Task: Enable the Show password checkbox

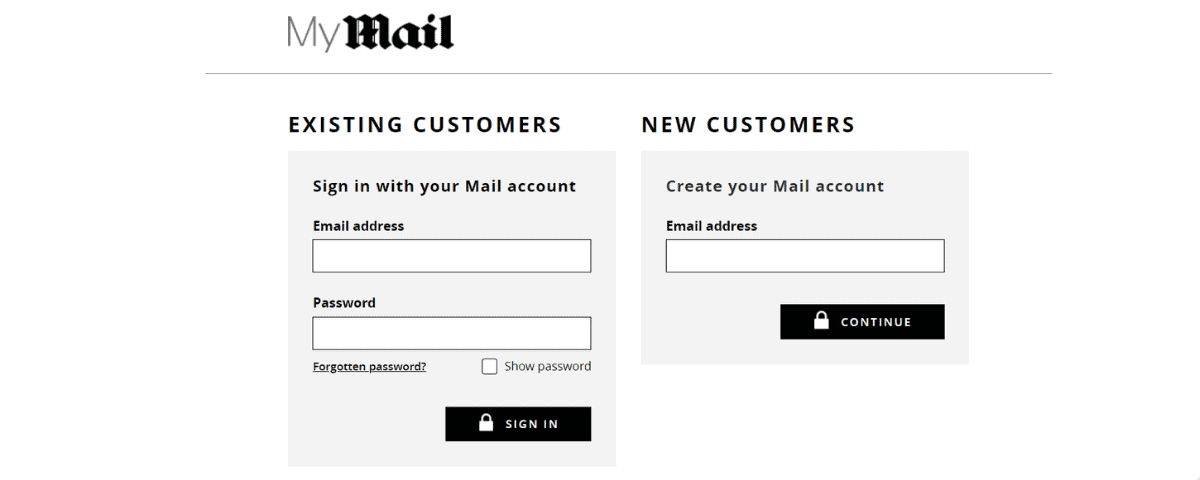Action: tap(489, 366)
